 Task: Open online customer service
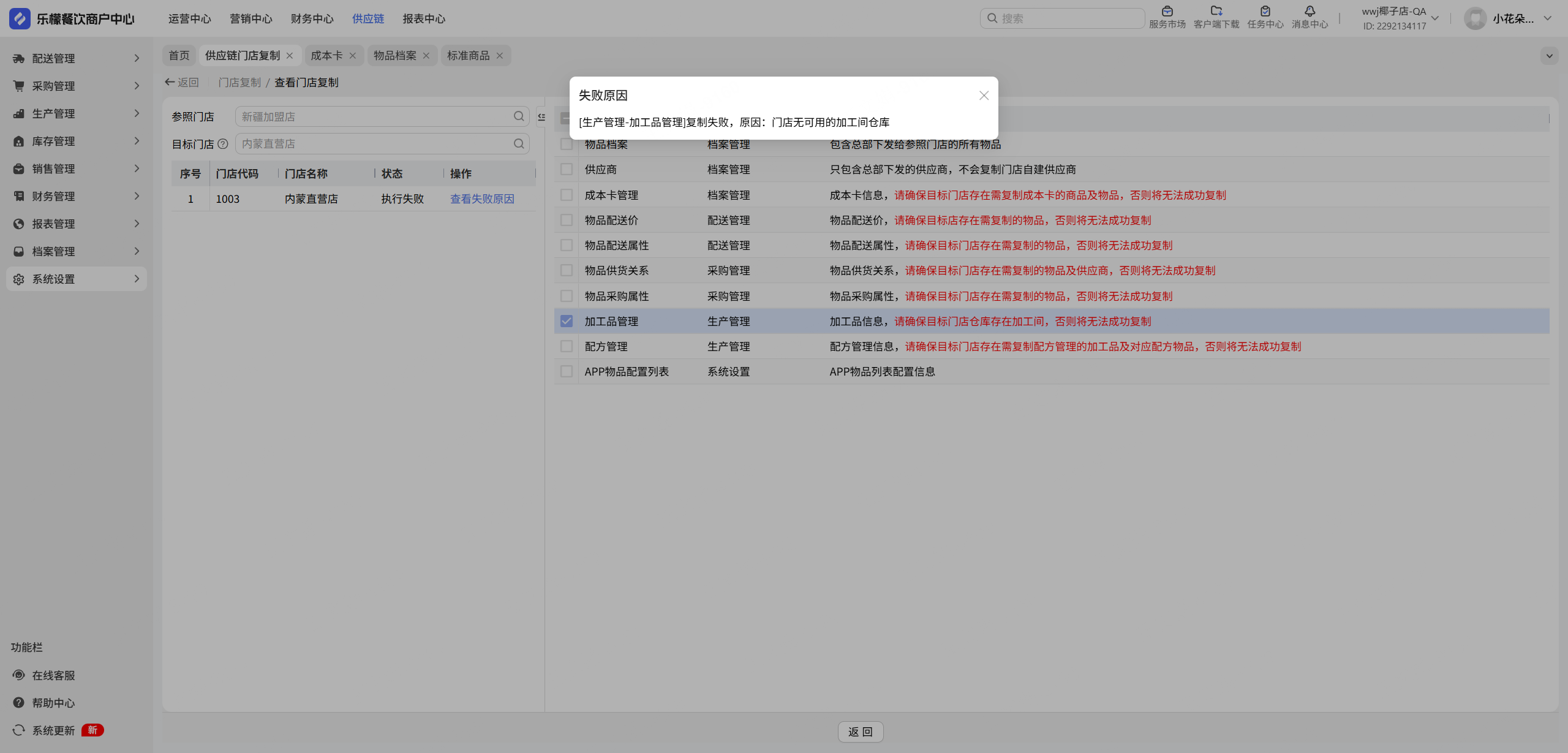pos(53,675)
